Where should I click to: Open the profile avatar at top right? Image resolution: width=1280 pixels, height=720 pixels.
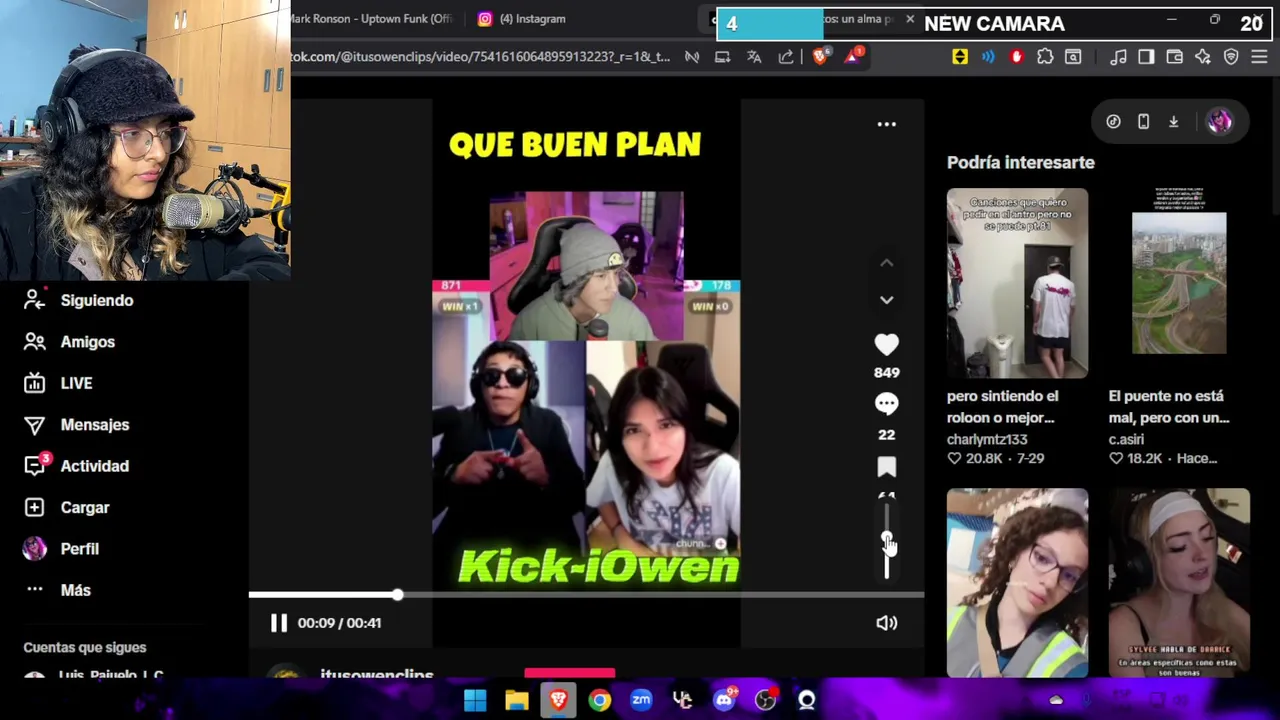[x=1219, y=121]
